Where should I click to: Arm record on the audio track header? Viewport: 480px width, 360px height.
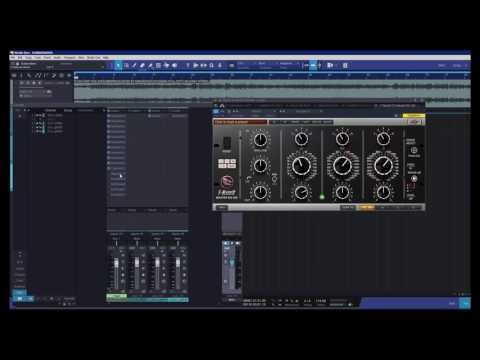click(34, 82)
